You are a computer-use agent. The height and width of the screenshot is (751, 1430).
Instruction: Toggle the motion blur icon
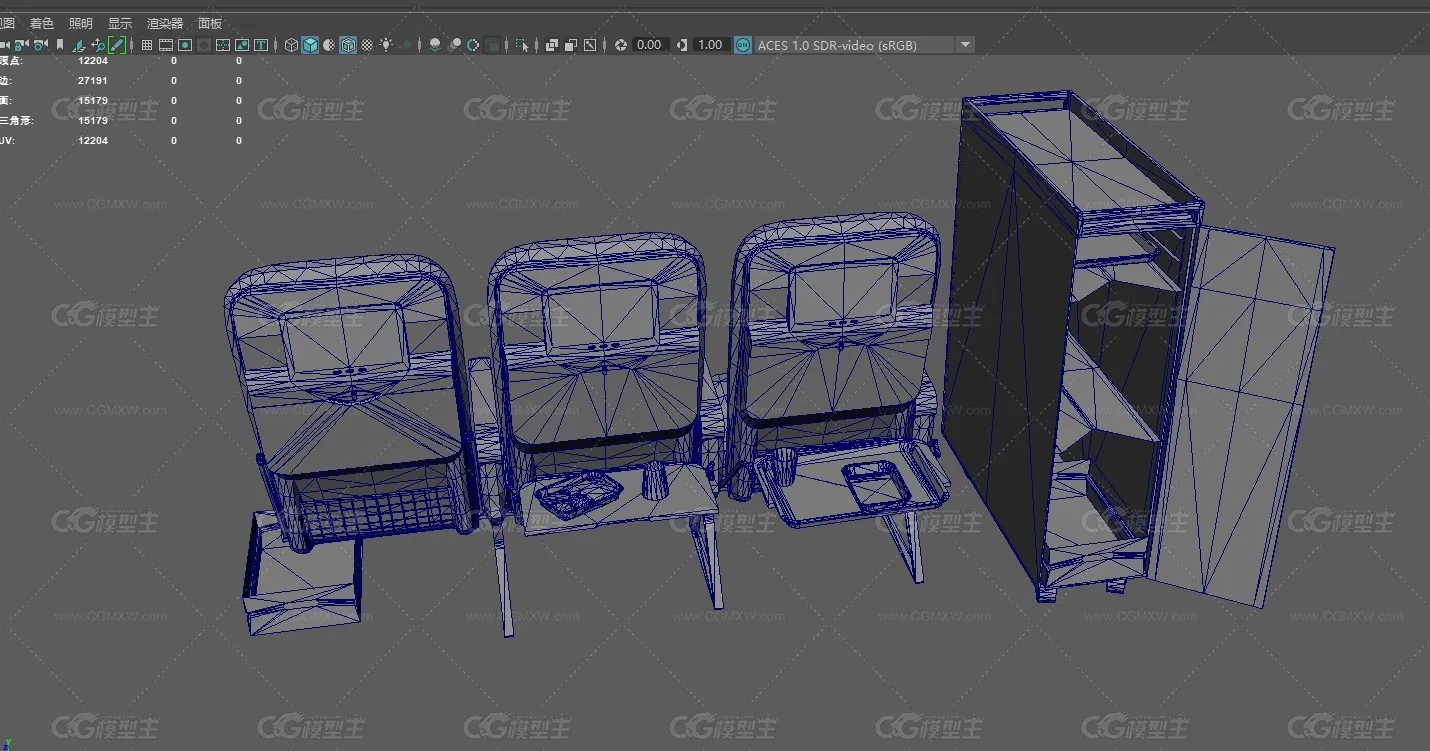coord(455,45)
